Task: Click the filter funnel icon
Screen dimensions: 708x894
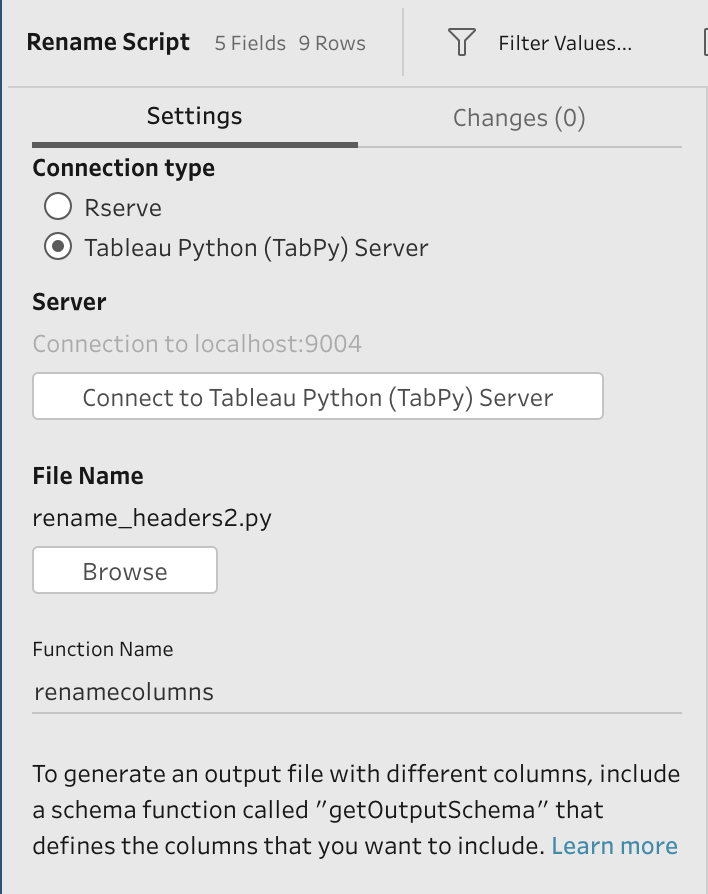Action: 461,43
